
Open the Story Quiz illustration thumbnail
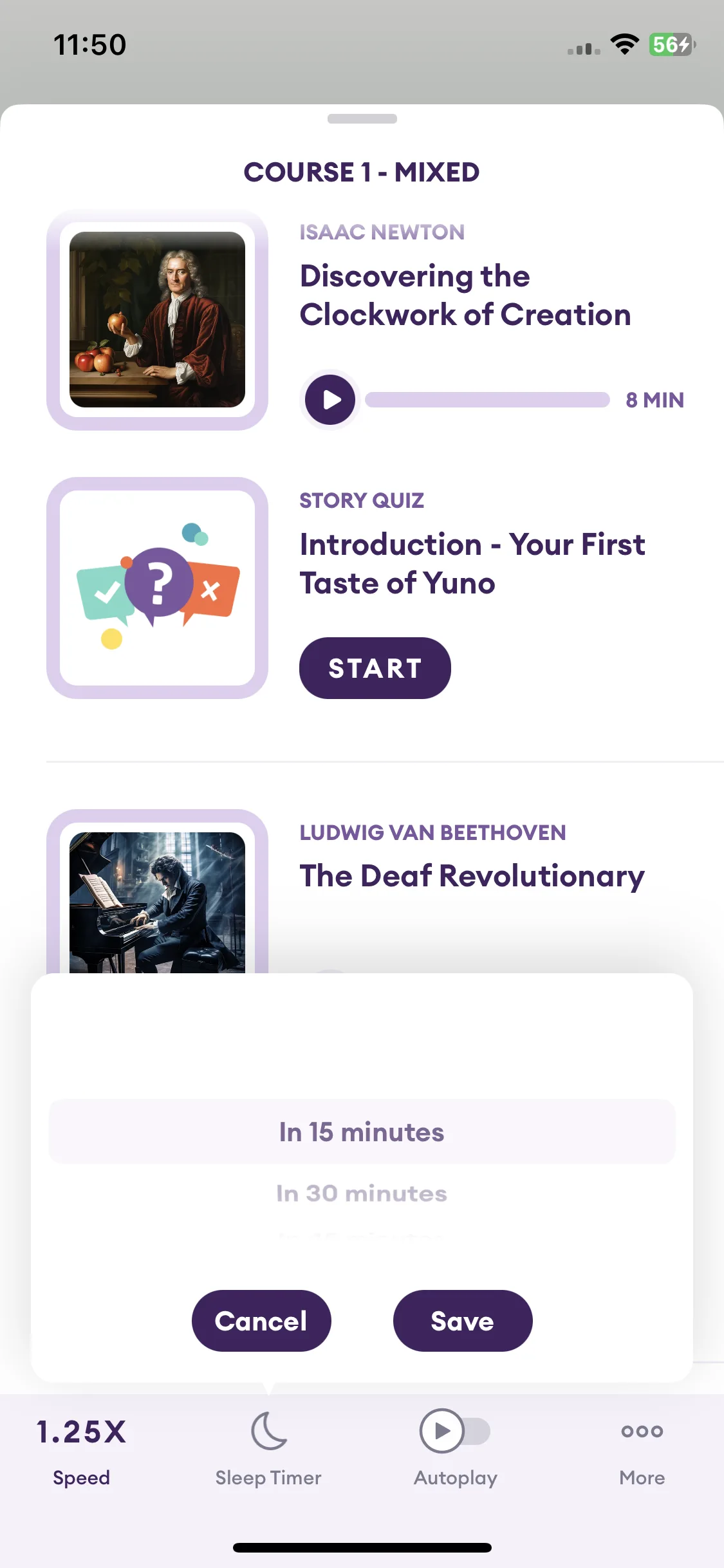[157, 588]
